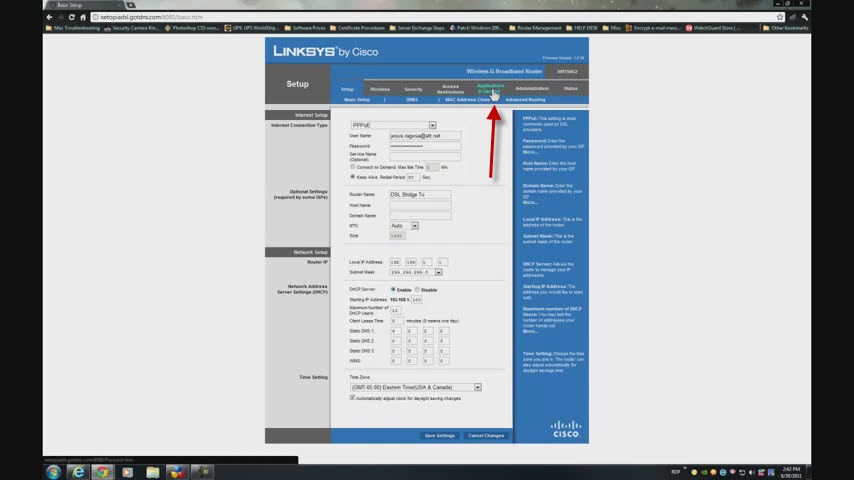854x480 pixels.
Task: Open Software Prices bookmark folder
Action: [x=304, y=28]
